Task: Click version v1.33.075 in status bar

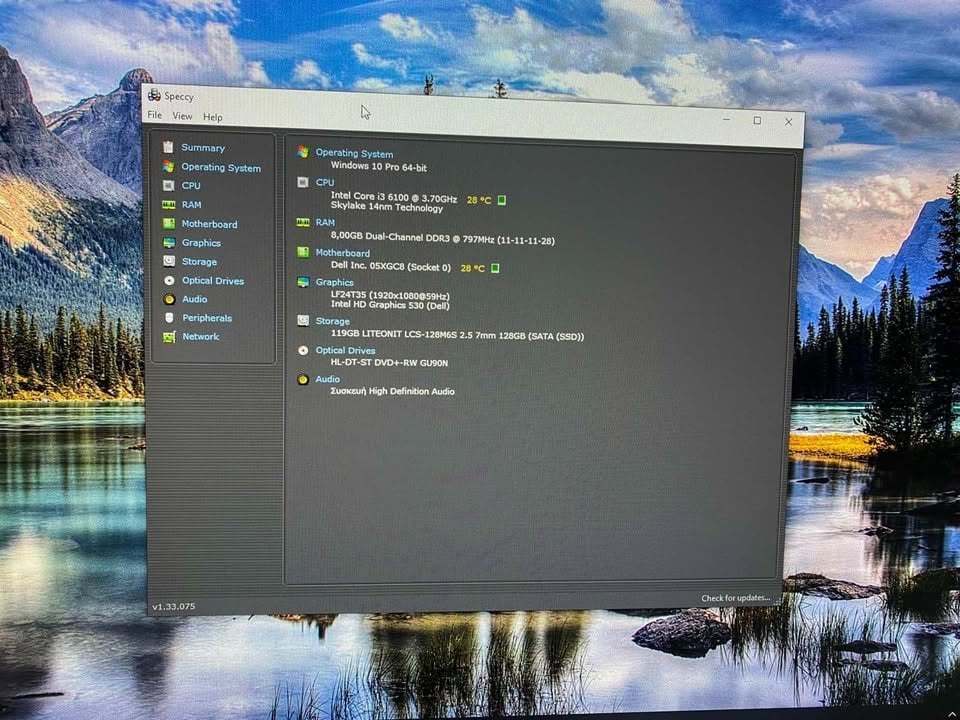Action: point(174,606)
